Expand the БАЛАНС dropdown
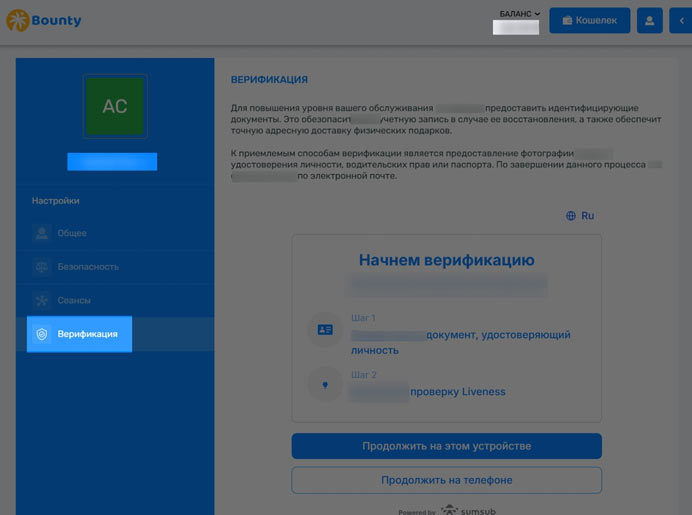The height and width of the screenshot is (515, 692). point(519,14)
